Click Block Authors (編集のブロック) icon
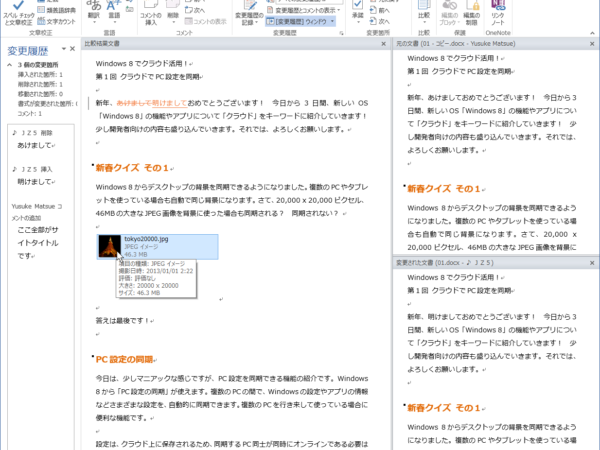Image resolution: width=600 pixels, height=450 pixels. click(x=449, y=13)
